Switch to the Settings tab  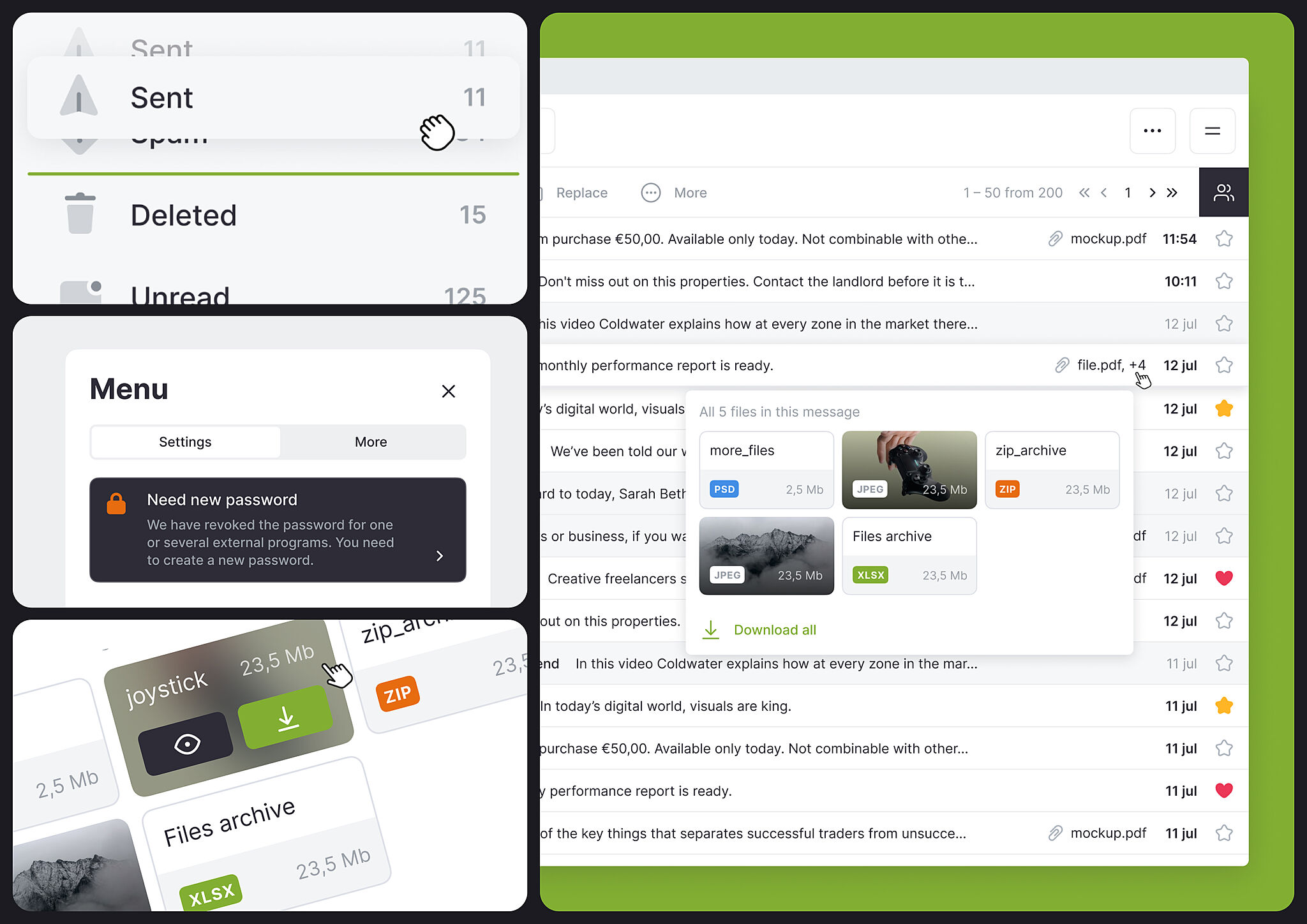click(x=185, y=442)
